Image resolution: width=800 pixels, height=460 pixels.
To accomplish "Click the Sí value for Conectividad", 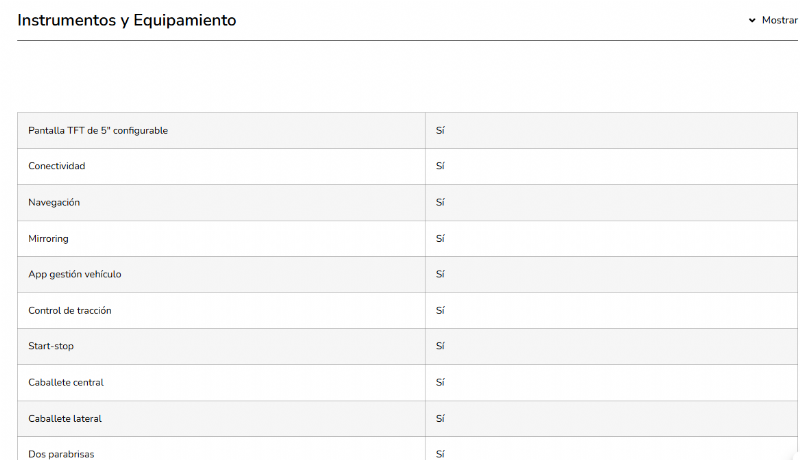I will pos(440,166).
